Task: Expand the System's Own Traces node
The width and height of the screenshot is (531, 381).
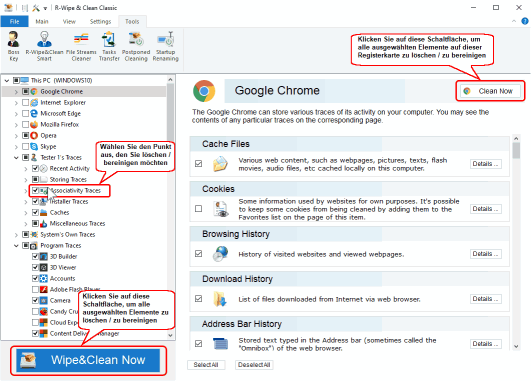Action: point(16,234)
